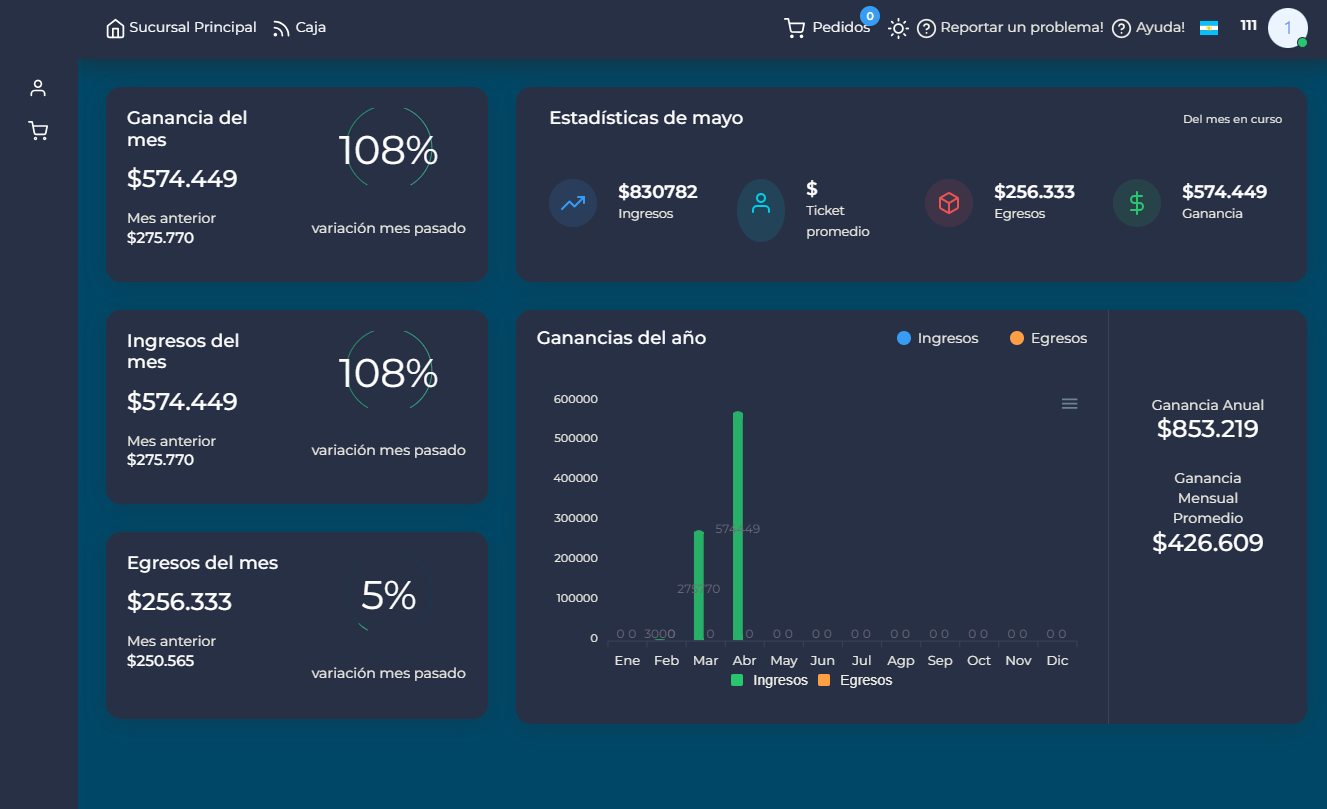Toggle the light theme with the sun icon

point(897,28)
